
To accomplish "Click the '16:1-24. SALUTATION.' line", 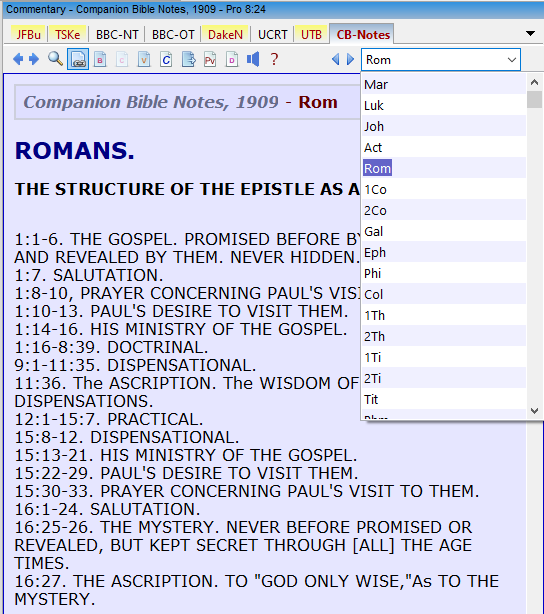I will (107, 509).
